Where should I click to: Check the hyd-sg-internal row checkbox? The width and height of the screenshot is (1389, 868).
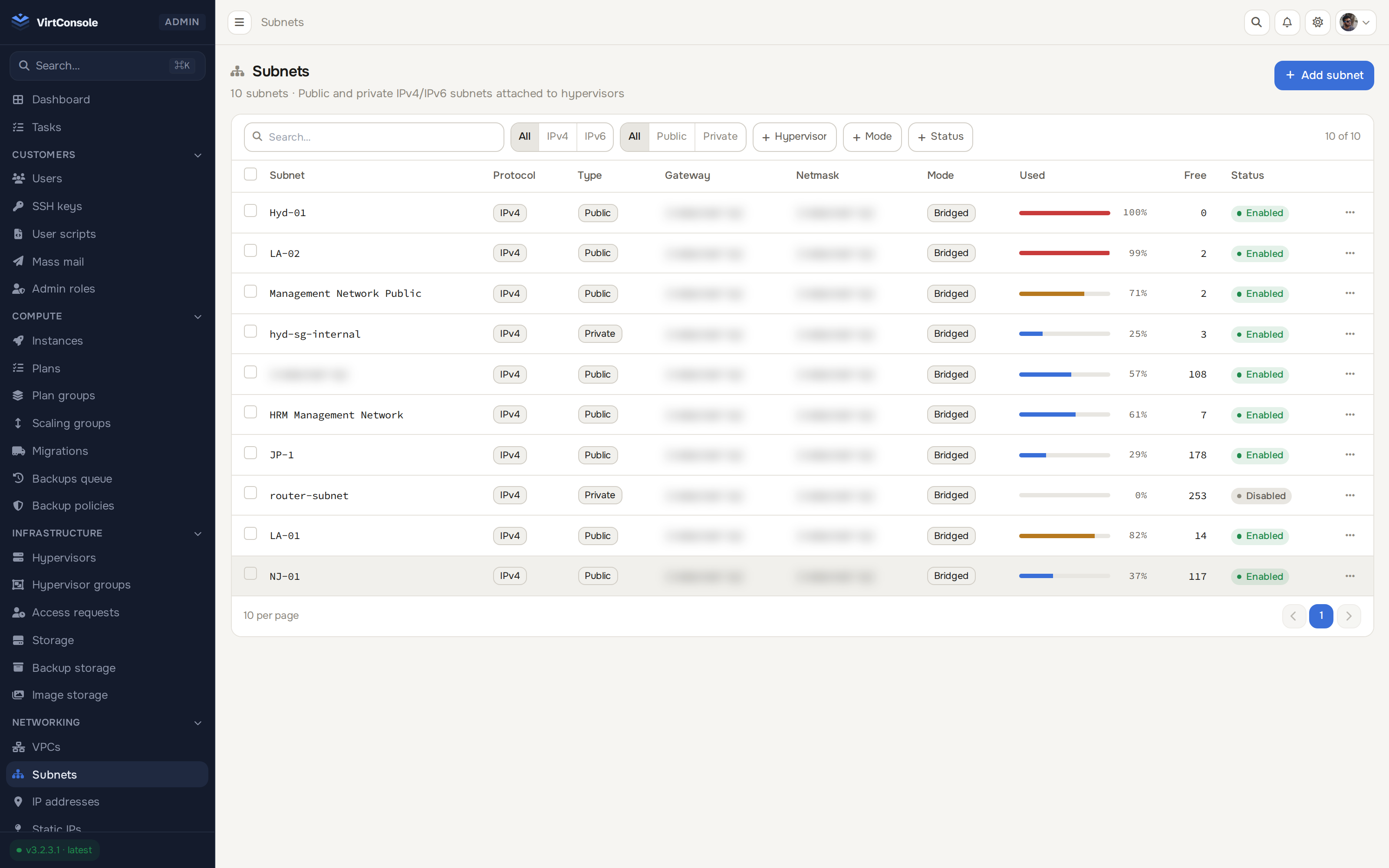[250, 332]
